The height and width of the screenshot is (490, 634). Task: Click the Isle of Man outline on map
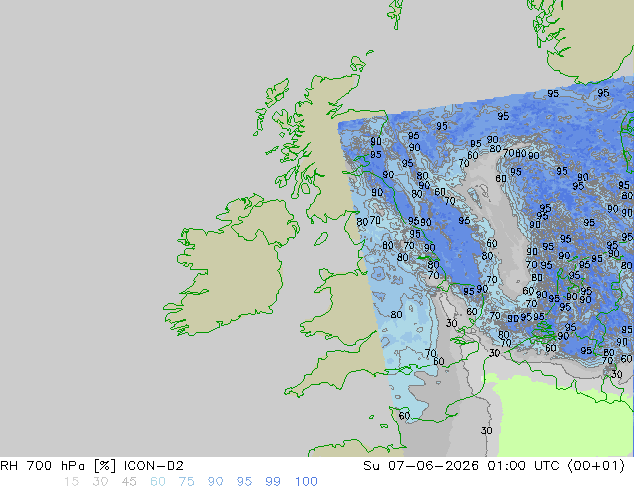[x=321, y=239]
